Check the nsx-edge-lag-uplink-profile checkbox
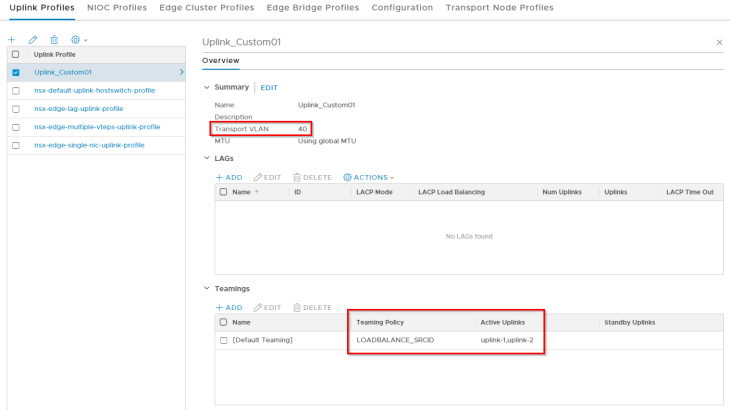The image size is (730, 410). (15, 108)
